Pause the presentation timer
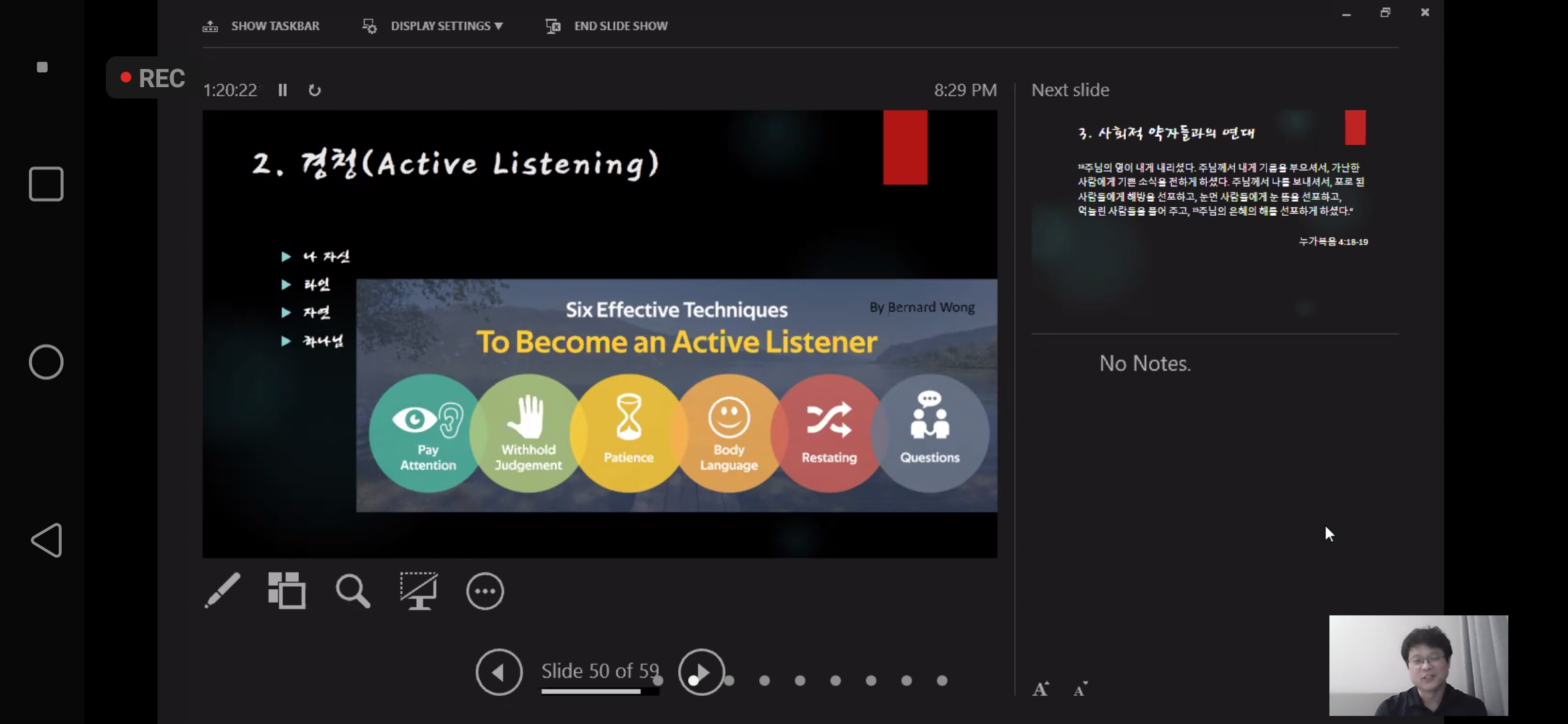Image resolution: width=1568 pixels, height=724 pixels. [283, 90]
